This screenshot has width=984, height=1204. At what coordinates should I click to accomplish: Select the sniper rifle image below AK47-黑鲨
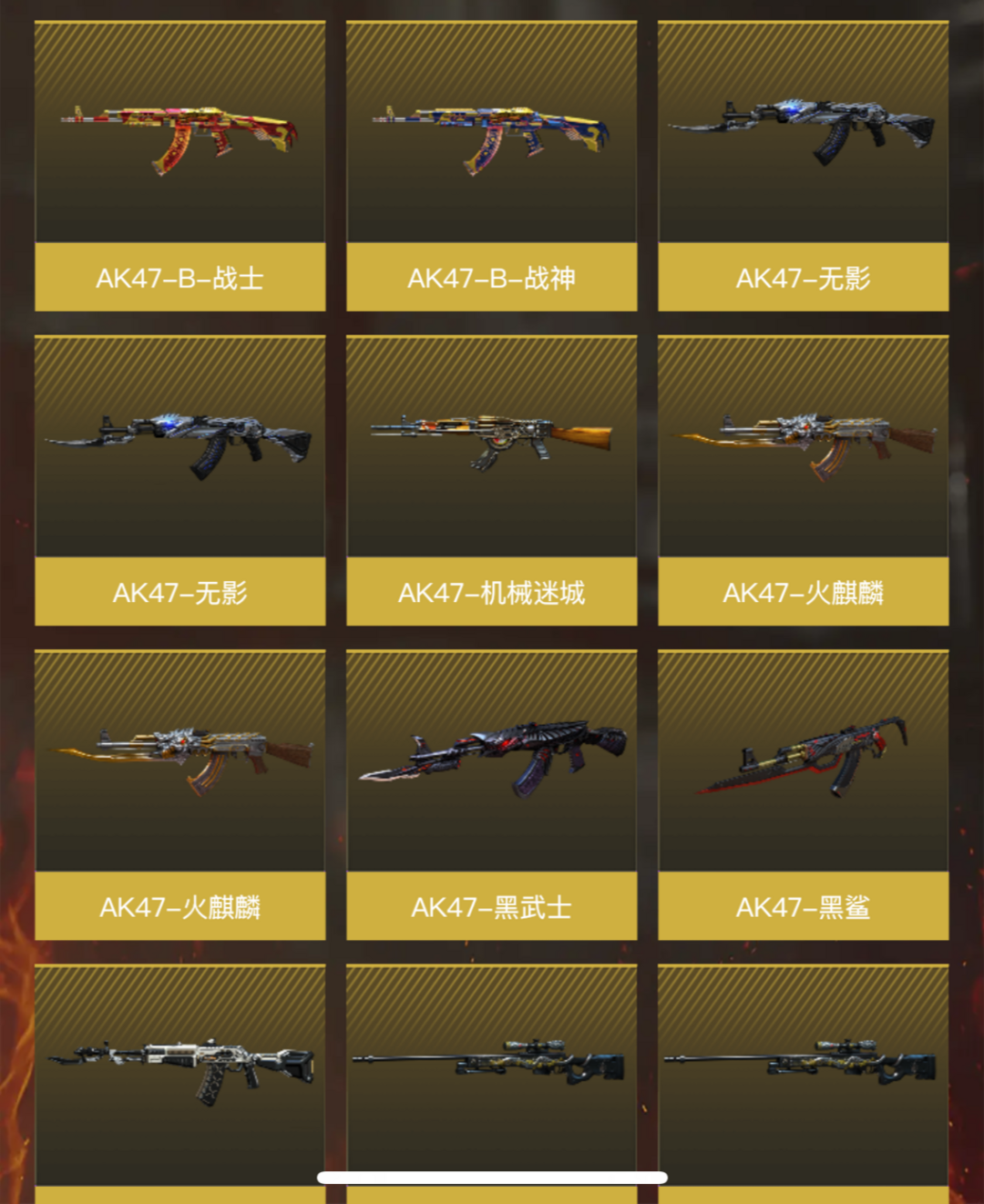pos(804,1061)
